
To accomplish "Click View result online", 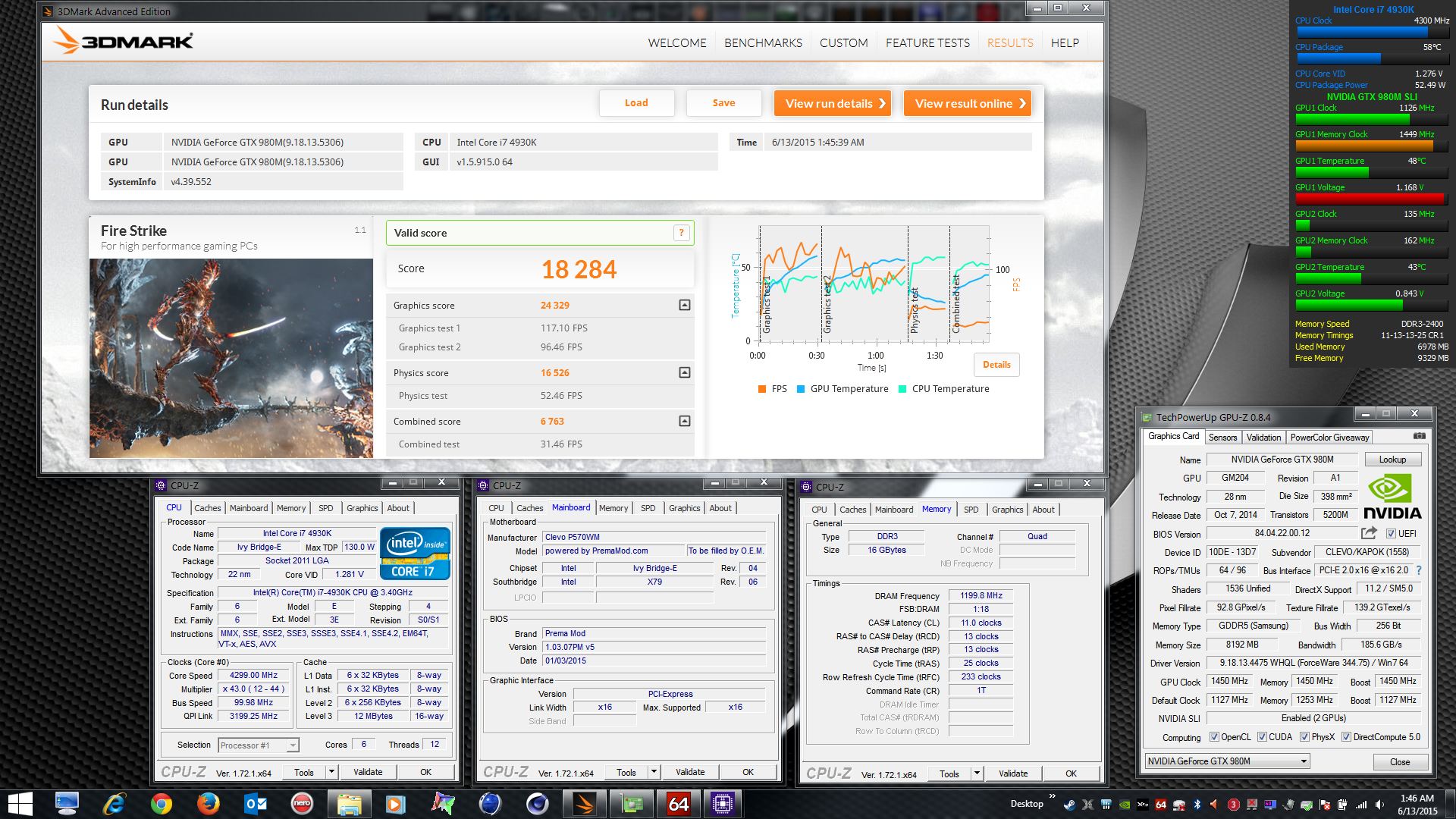I will point(968,103).
